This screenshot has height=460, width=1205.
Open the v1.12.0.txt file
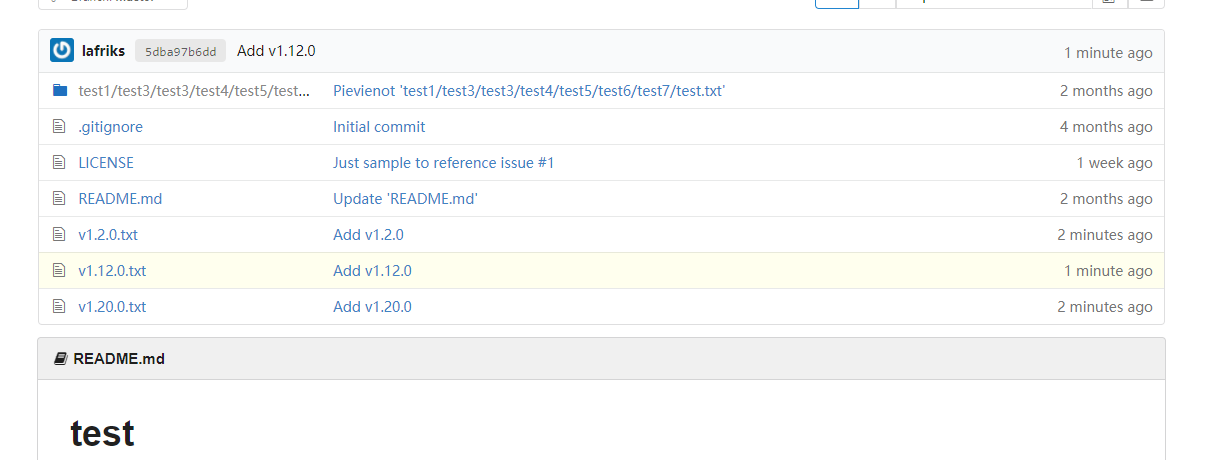pyautogui.click(x=112, y=271)
